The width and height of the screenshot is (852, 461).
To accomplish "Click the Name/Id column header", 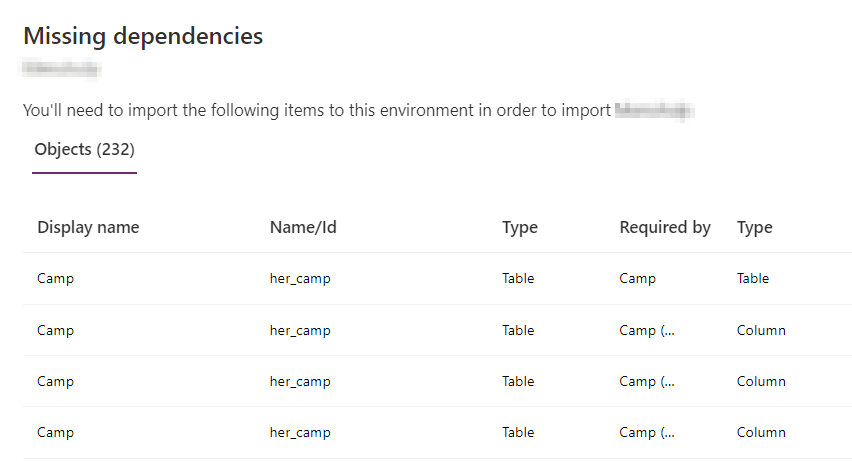I will 303,227.
